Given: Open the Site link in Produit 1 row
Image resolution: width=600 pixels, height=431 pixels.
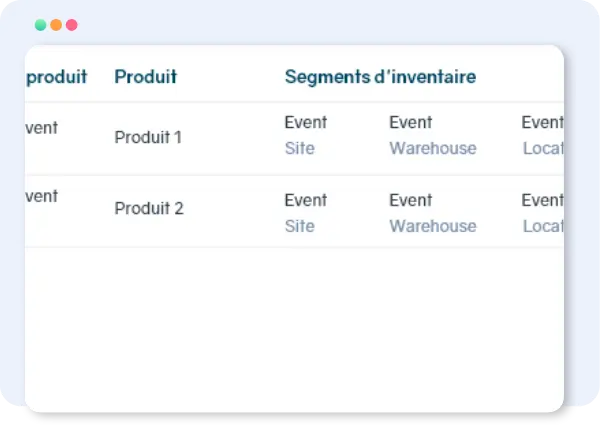Looking at the screenshot, I should (299, 149).
